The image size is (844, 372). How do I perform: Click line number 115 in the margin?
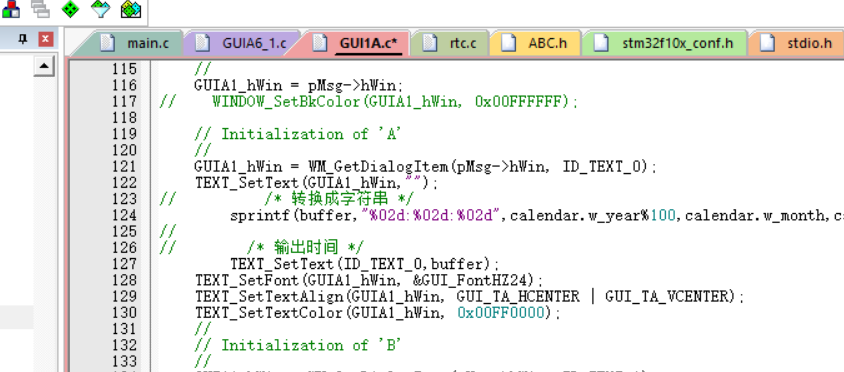[124, 69]
